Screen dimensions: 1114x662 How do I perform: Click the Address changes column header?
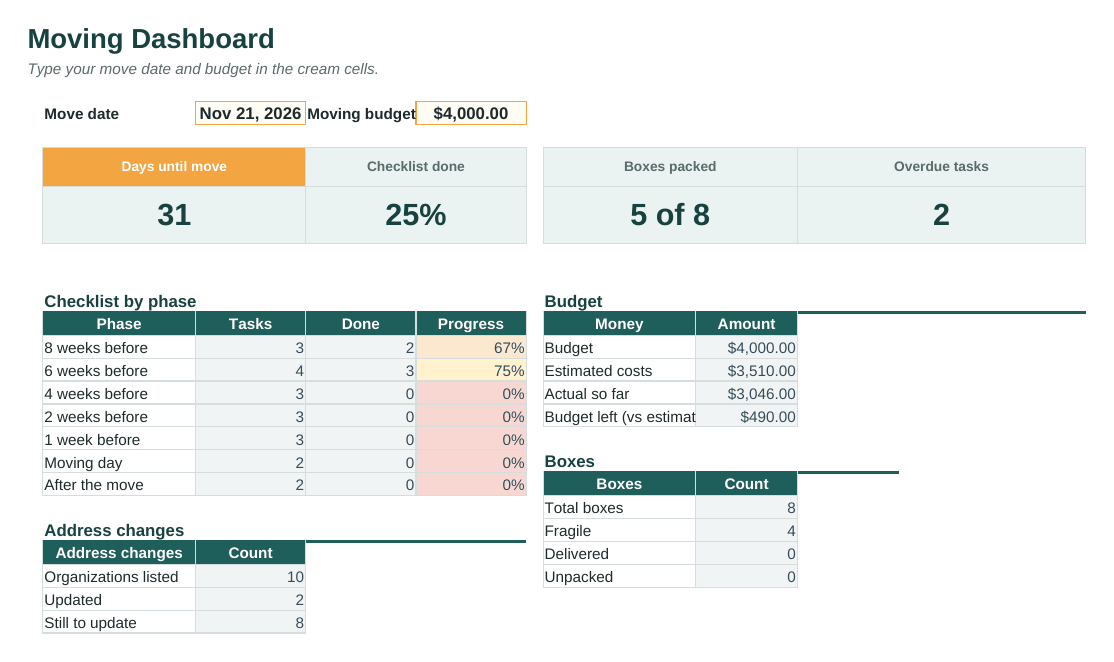point(119,553)
